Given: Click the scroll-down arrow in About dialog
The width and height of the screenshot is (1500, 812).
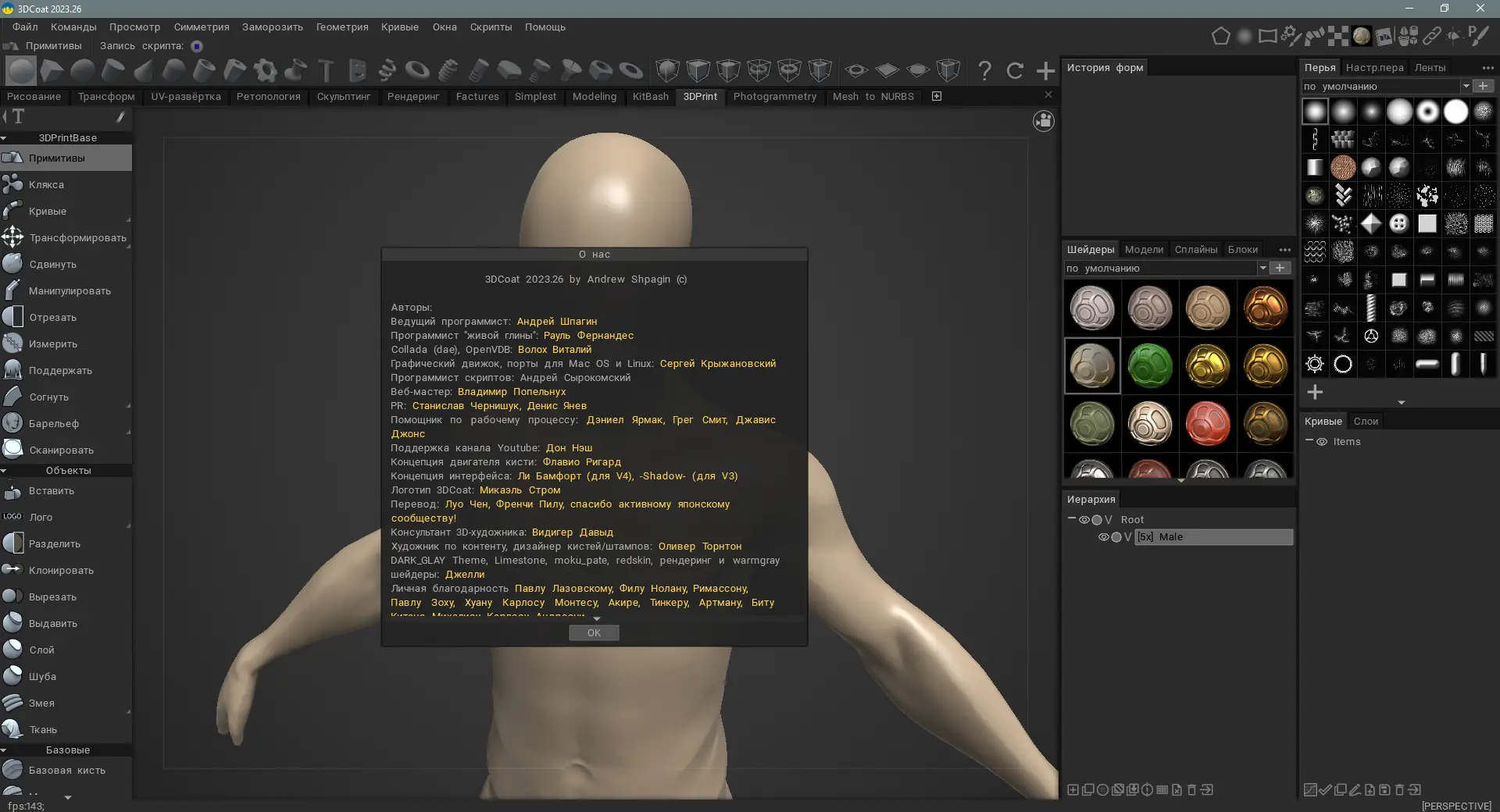Looking at the screenshot, I should [597, 618].
